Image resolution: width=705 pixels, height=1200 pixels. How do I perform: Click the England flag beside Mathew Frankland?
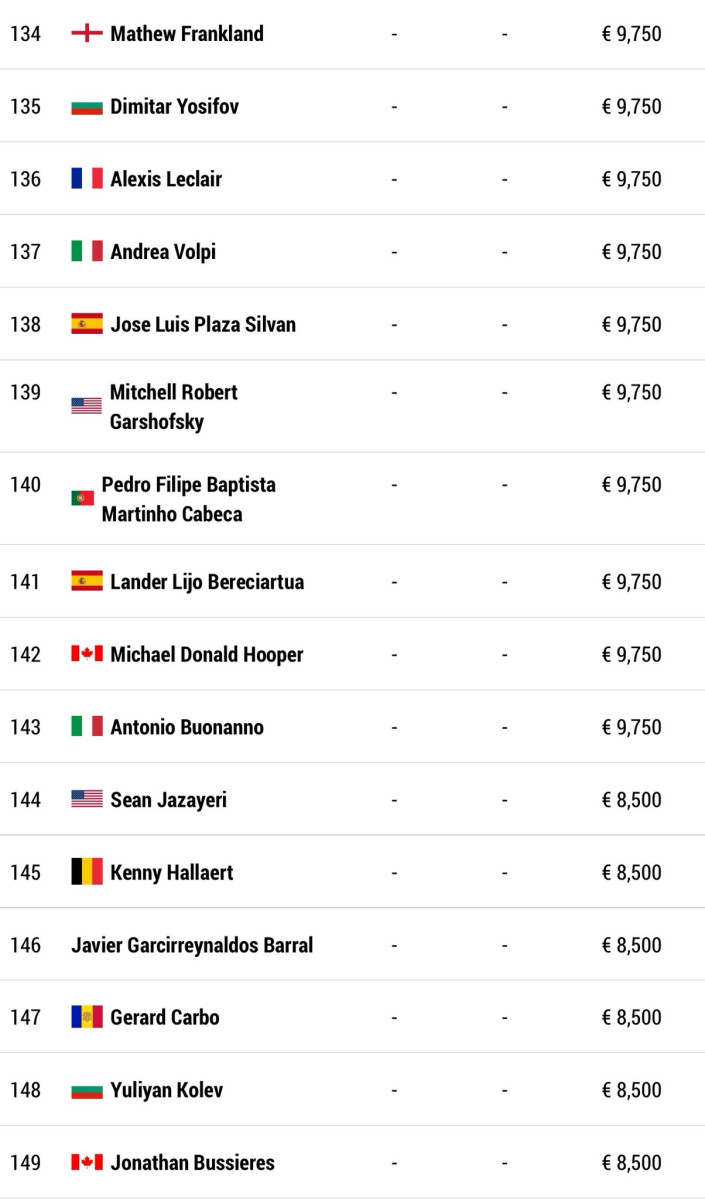[87, 34]
